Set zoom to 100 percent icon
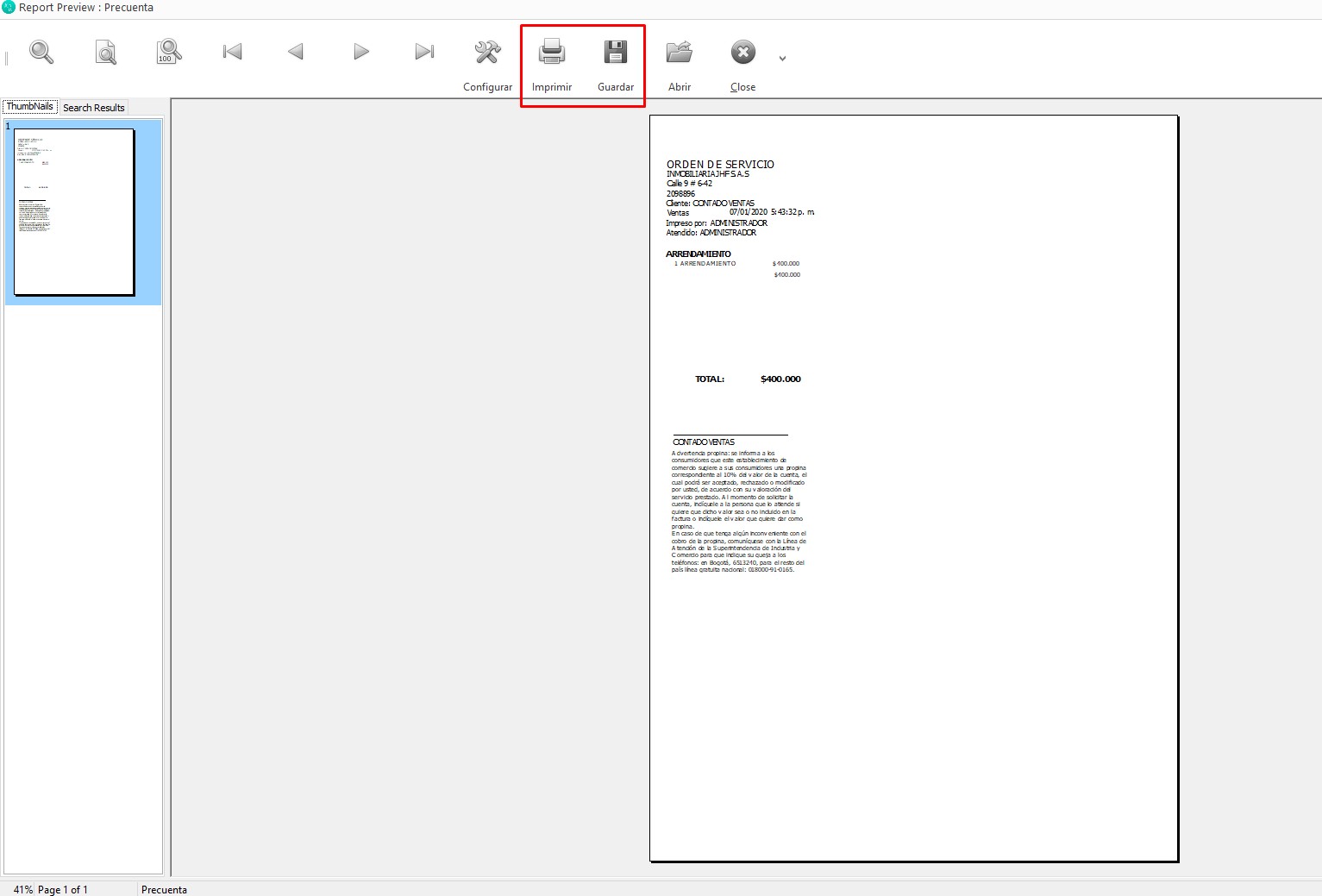This screenshot has height=896, width=1322. point(169,53)
